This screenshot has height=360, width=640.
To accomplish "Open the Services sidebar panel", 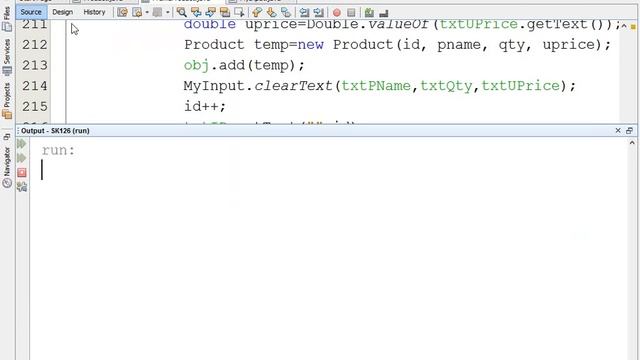I will [7, 57].
